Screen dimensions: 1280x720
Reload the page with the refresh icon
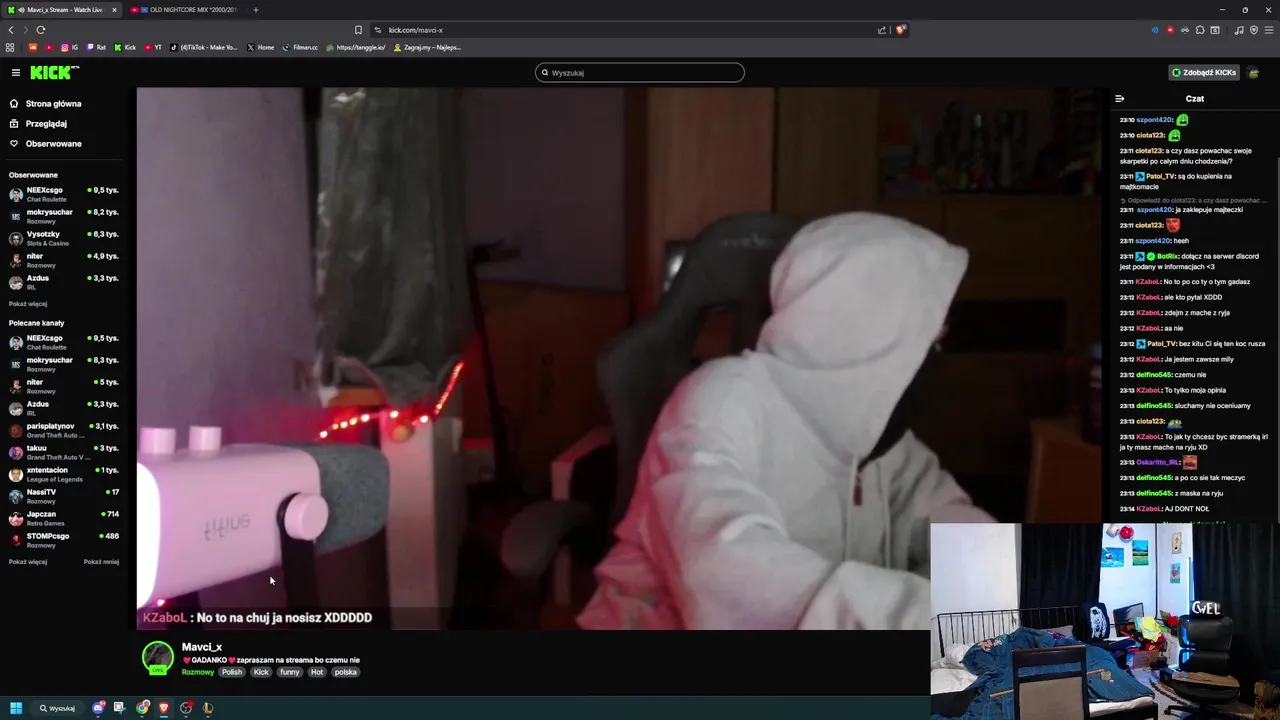(40, 30)
